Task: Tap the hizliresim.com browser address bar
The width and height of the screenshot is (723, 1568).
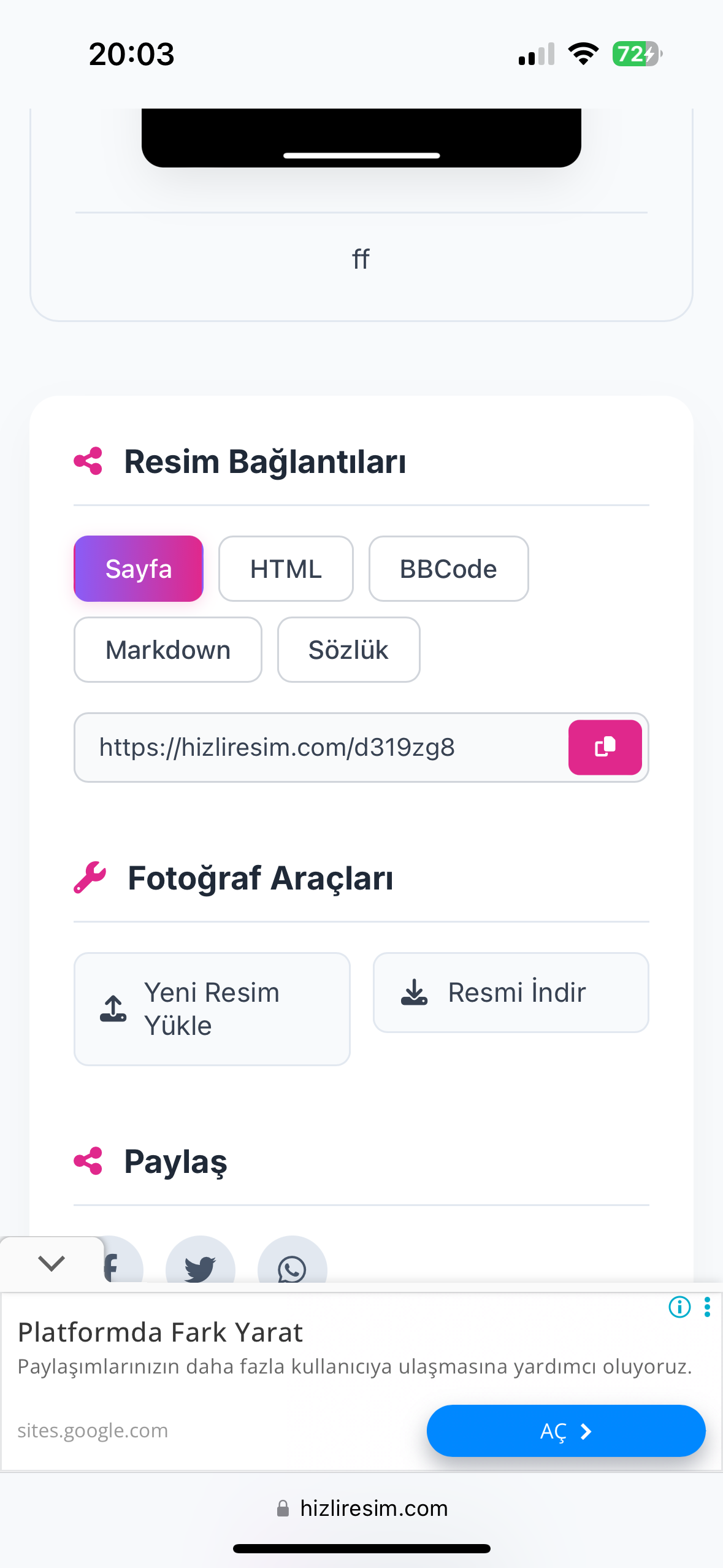Action: [x=362, y=1508]
